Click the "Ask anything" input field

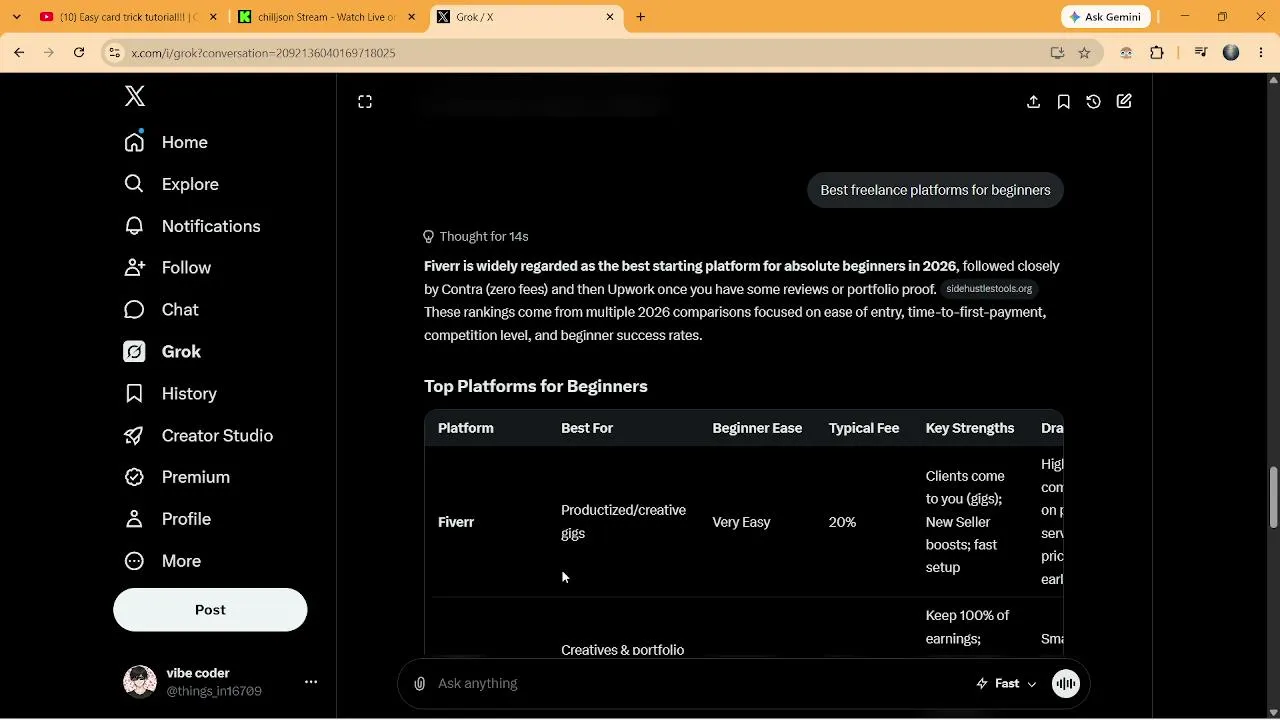(700, 683)
